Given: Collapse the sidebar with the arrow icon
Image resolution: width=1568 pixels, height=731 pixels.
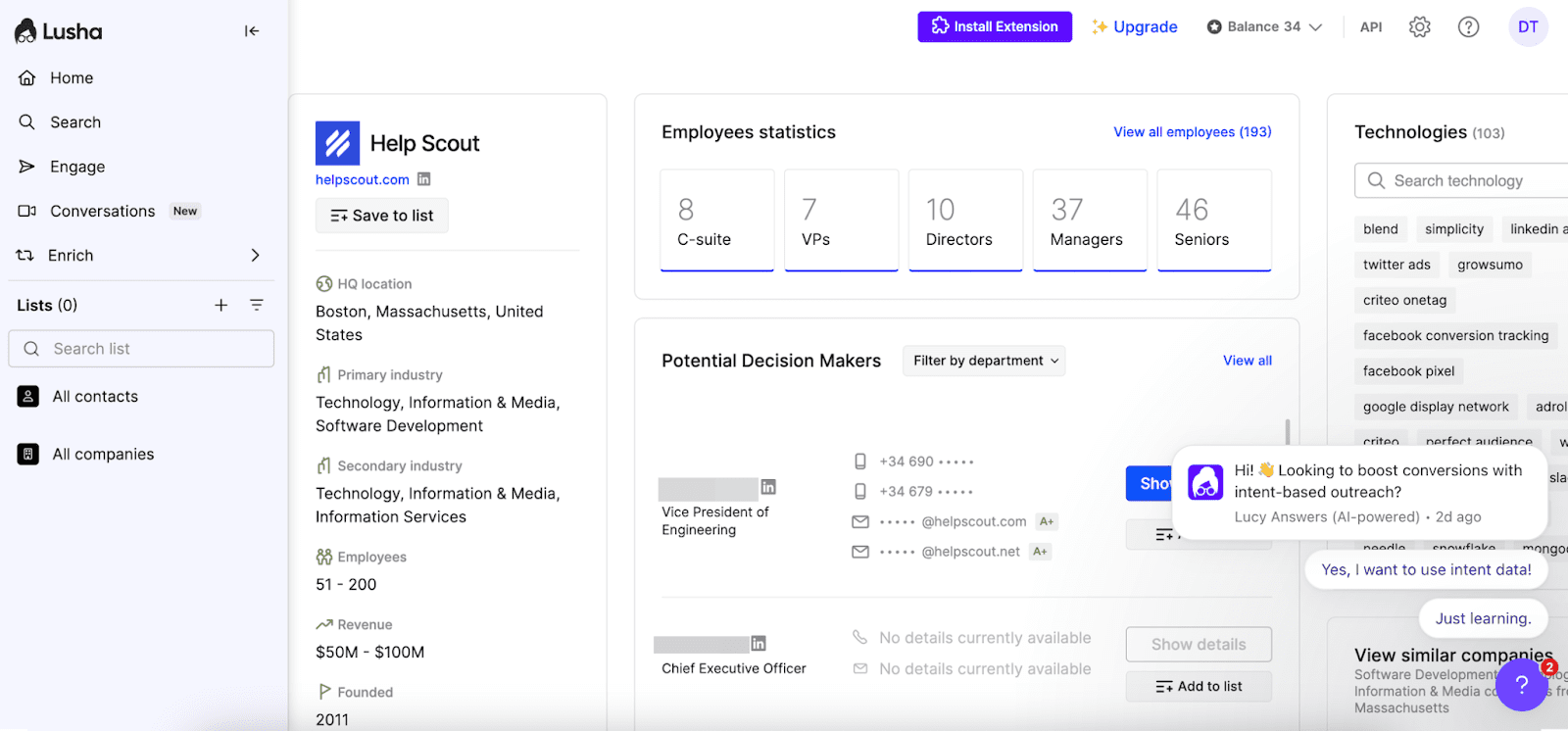Looking at the screenshot, I should coord(252,31).
